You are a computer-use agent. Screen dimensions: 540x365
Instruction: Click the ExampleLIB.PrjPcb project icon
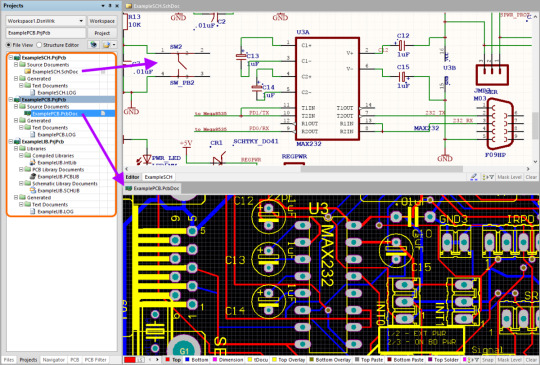17,142
